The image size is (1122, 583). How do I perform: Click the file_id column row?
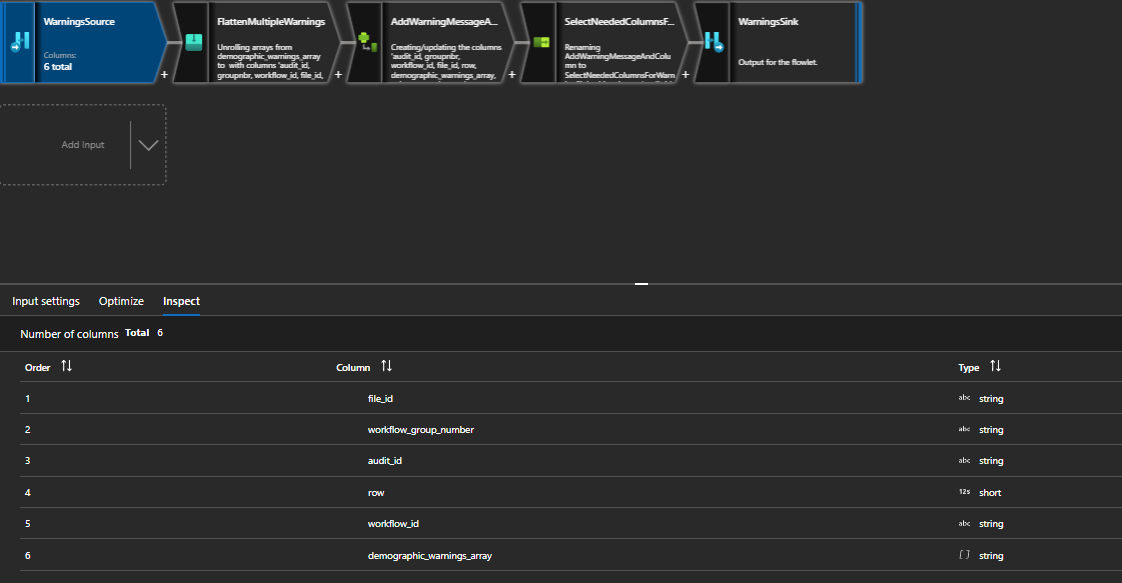[571, 398]
